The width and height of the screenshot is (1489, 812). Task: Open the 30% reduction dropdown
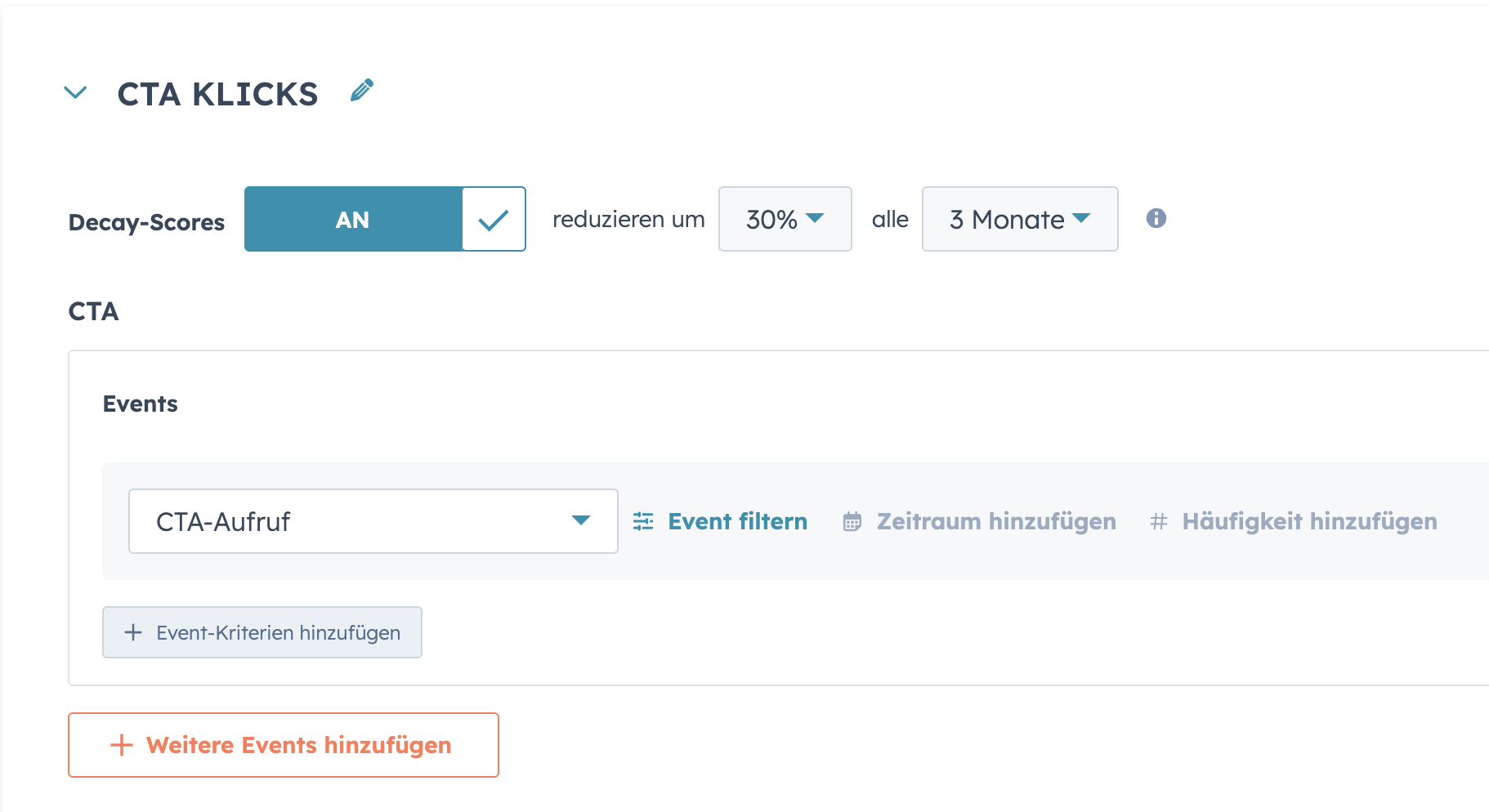[x=785, y=219]
